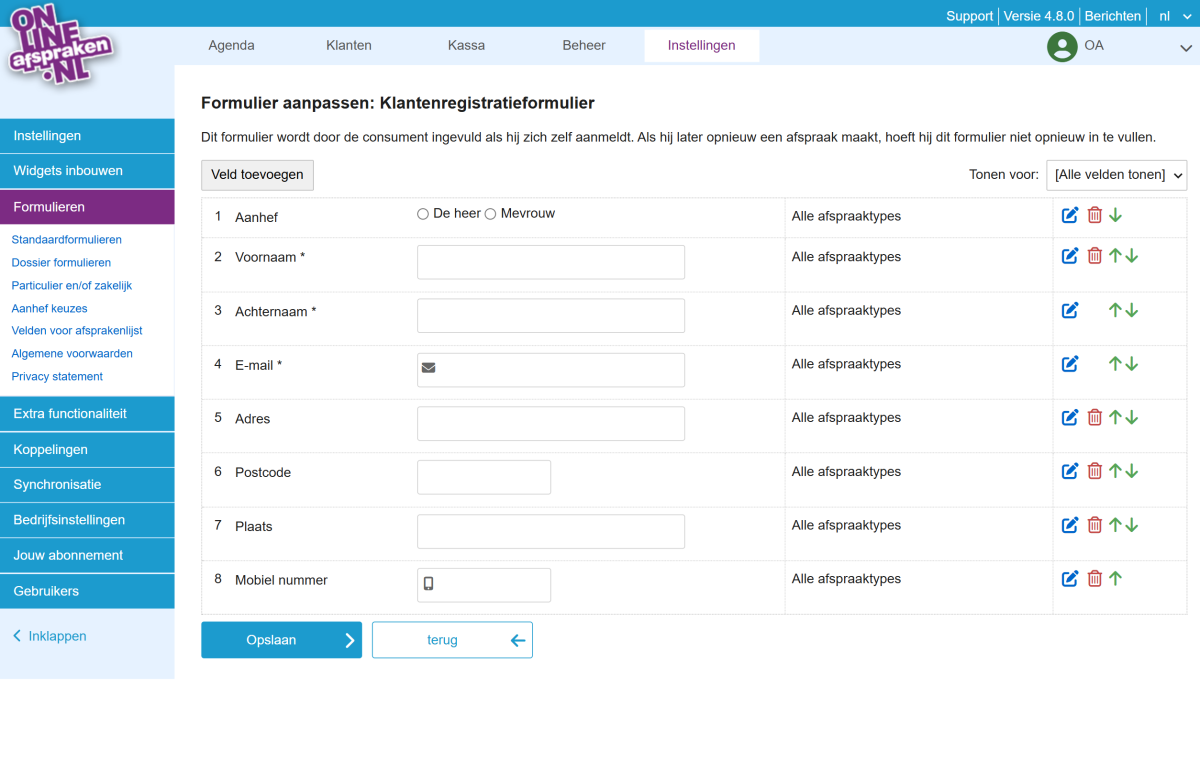
Task: Edit the Postcode field
Action: (1070, 471)
